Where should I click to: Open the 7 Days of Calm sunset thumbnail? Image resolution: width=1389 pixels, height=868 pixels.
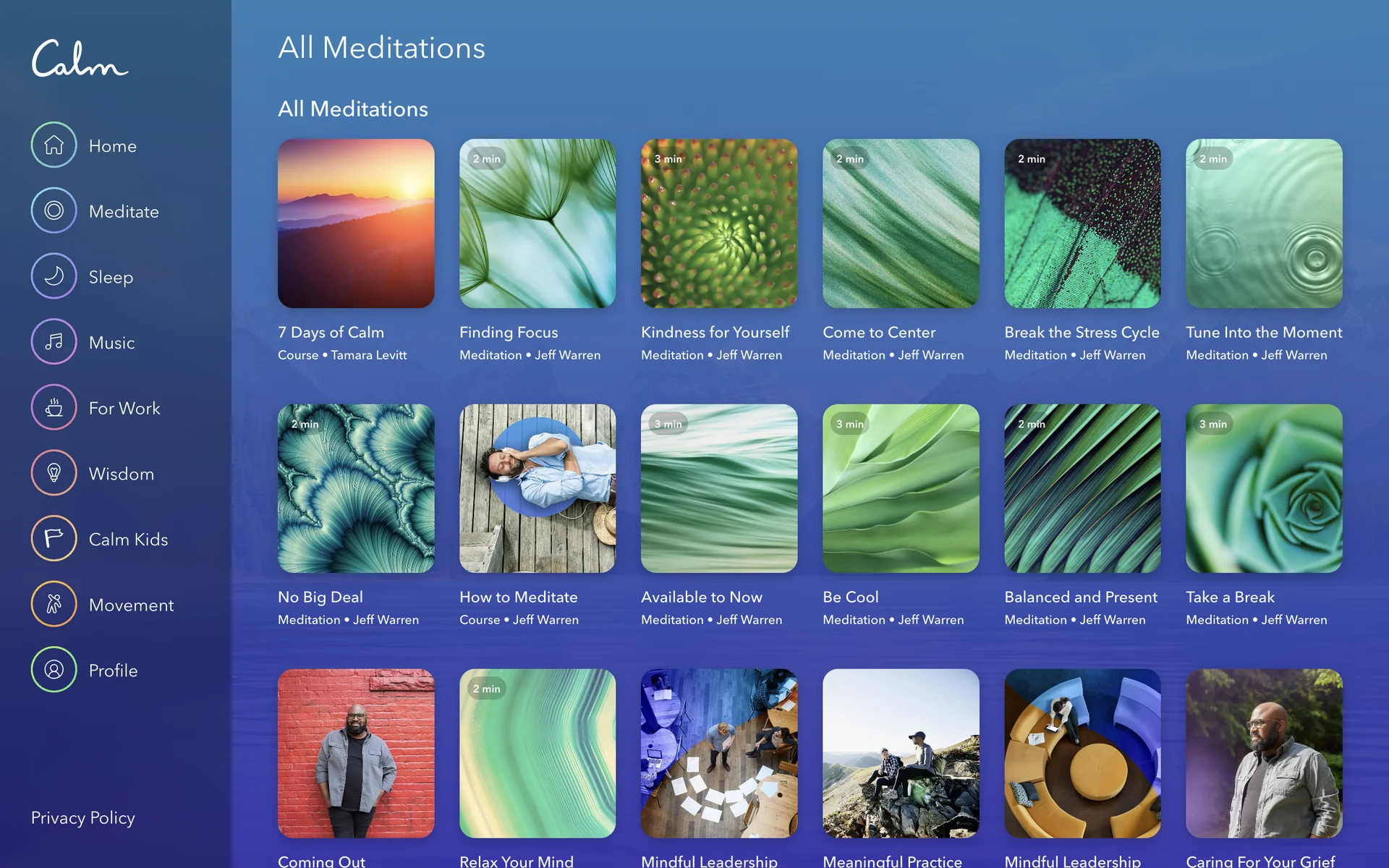[356, 224]
